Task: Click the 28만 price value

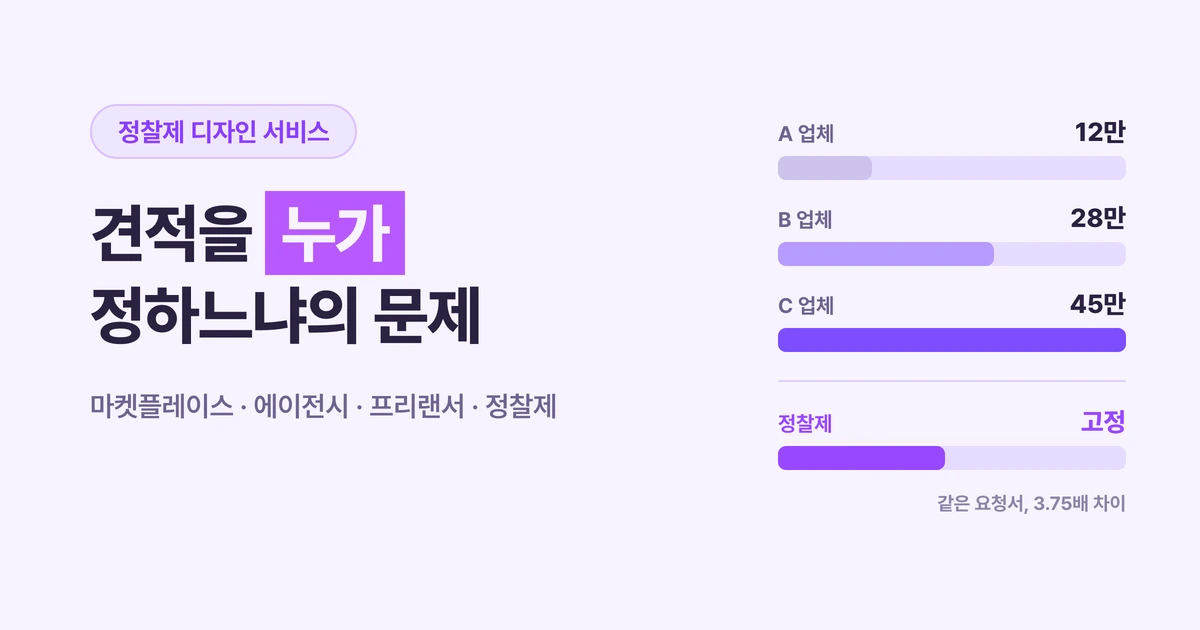Action: [1099, 219]
